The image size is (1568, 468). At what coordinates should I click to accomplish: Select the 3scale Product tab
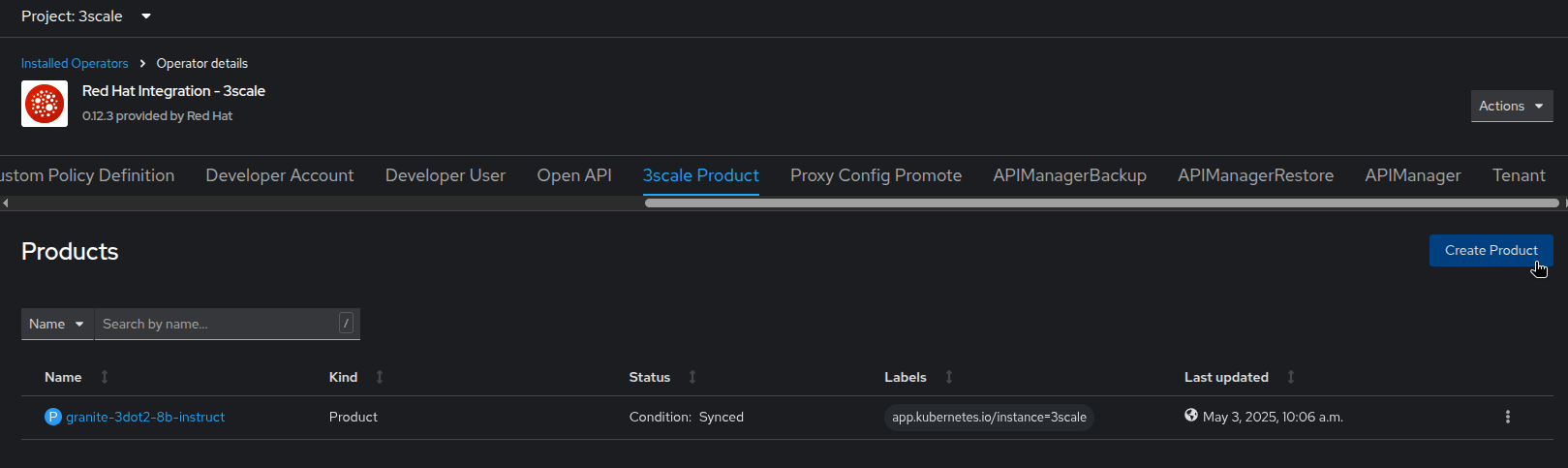coord(701,175)
